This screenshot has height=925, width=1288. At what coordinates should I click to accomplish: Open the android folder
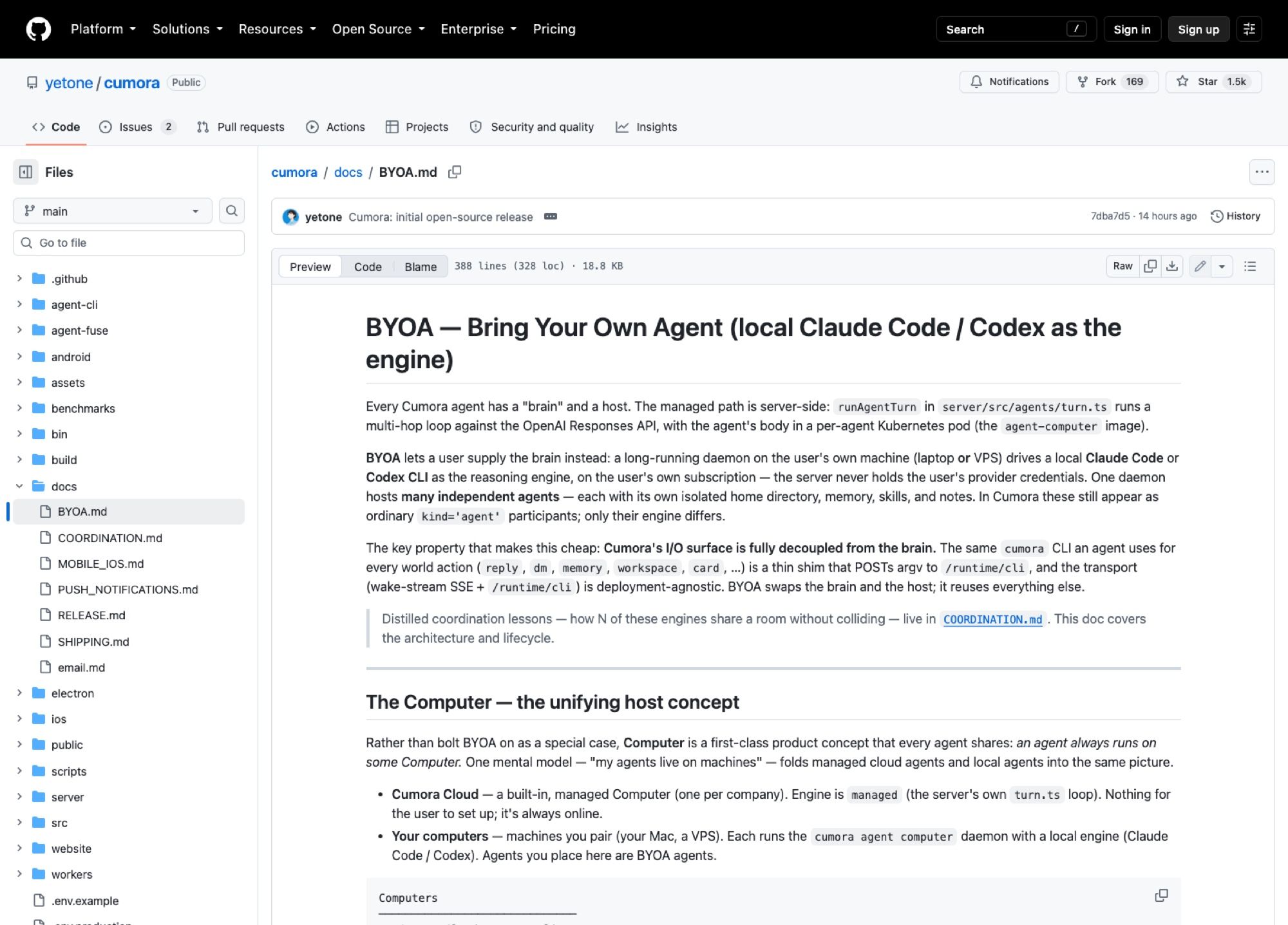click(71, 357)
